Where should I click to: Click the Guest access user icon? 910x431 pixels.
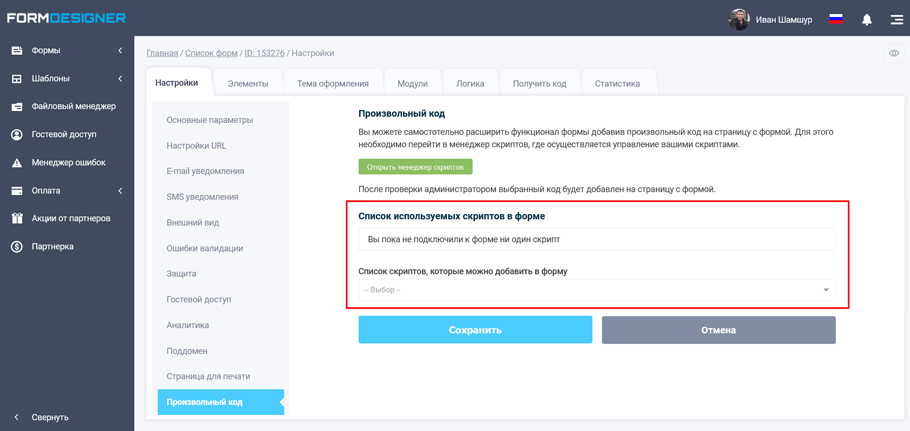point(17,135)
